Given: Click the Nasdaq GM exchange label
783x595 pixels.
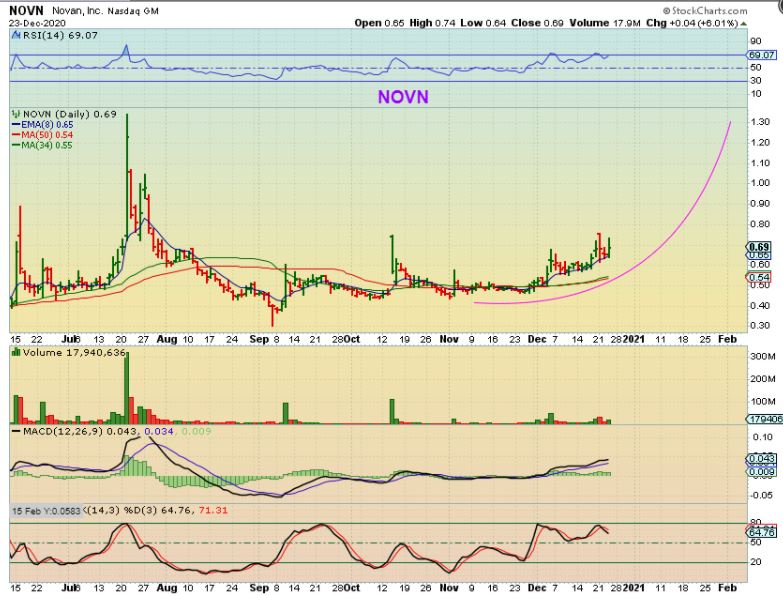Looking at the screenshot, I should point(133,11).
